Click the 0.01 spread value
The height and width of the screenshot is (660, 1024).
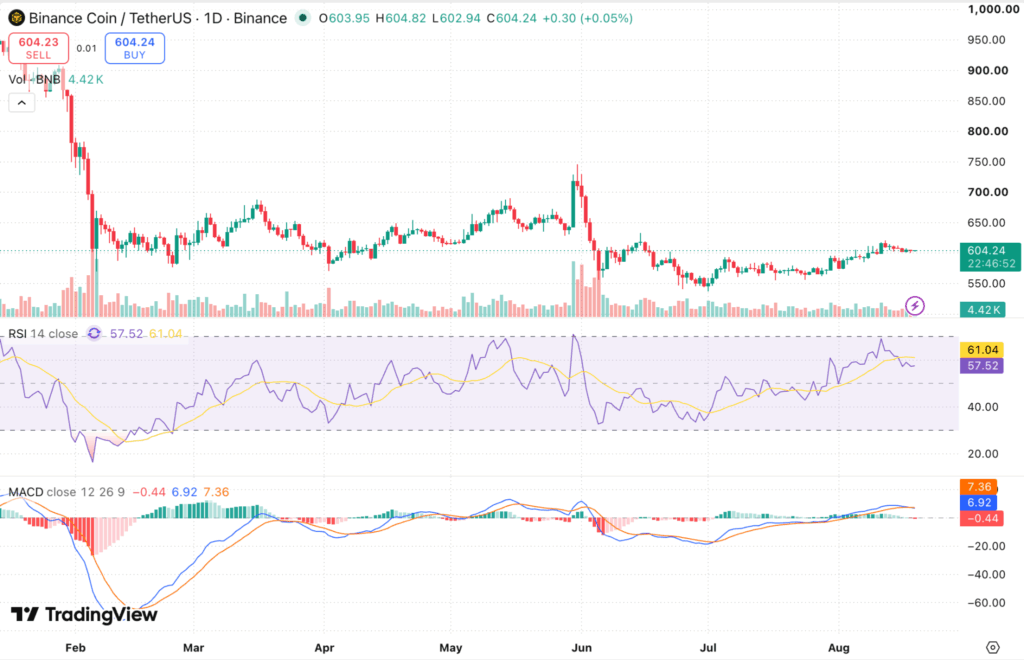[x=86, y=48]
